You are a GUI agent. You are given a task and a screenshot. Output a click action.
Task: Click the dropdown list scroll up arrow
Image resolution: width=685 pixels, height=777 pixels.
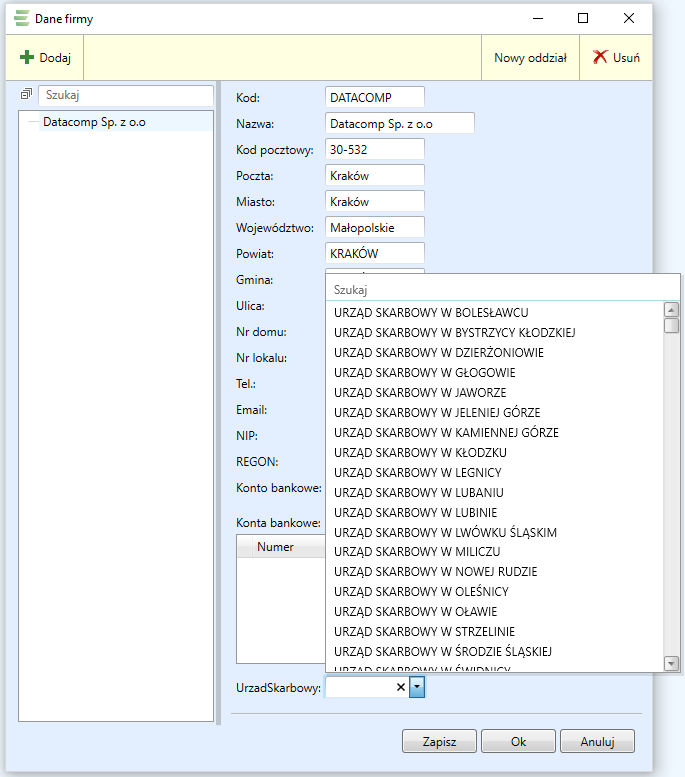[671, 309]
